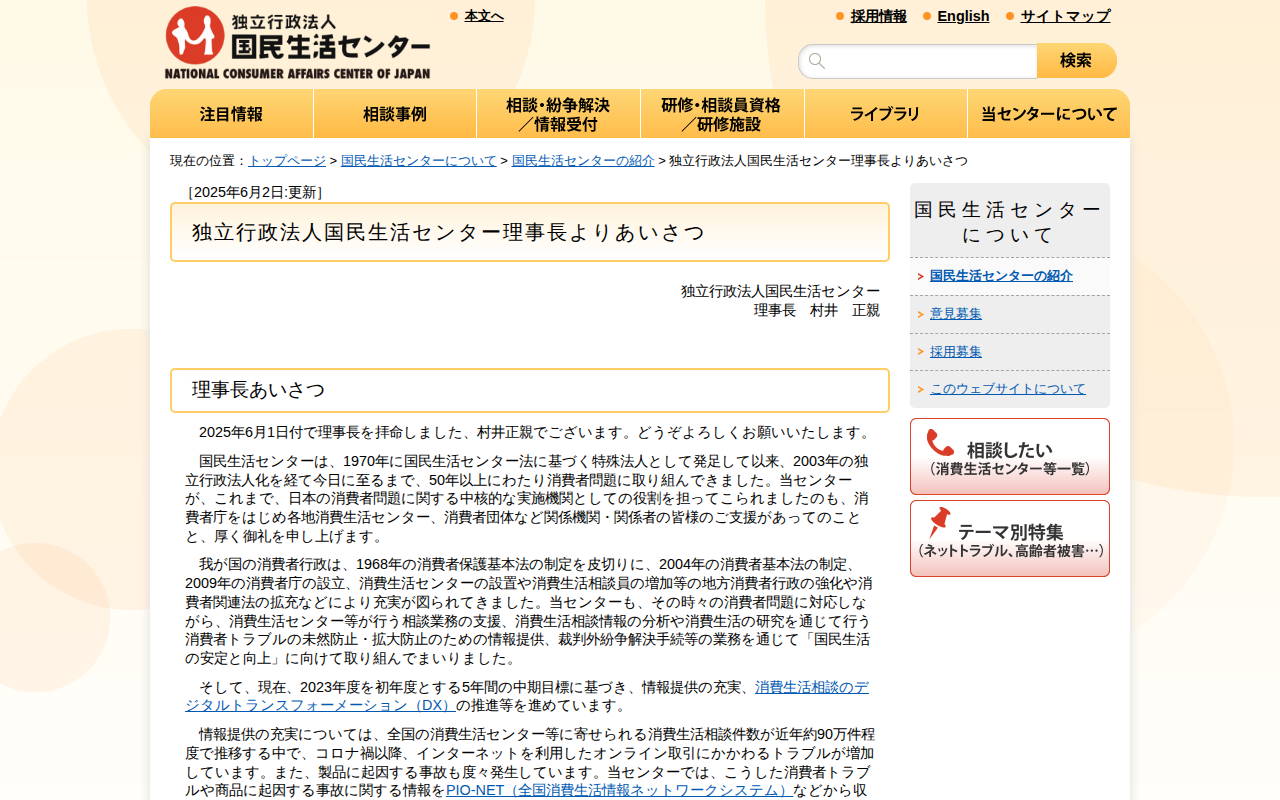Open このウェブサイトについて in sidebar
1280x800 pixels.
1008,389
